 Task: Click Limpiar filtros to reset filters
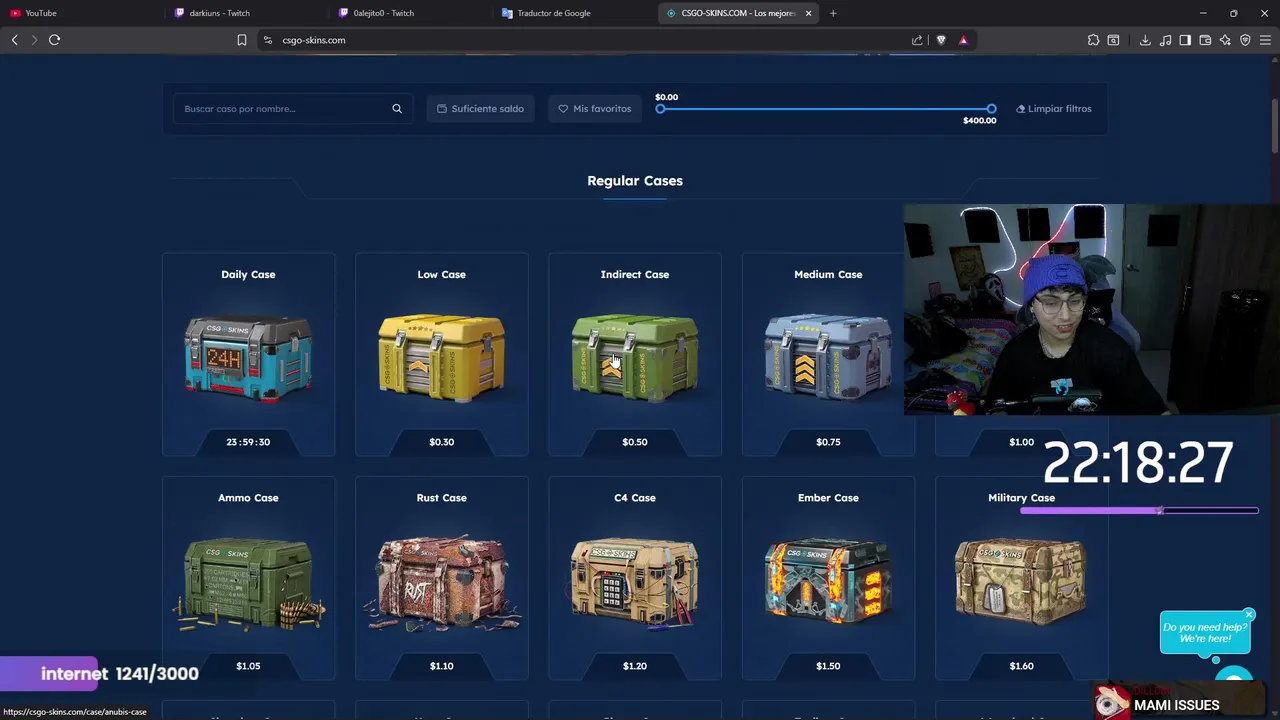[x=1054, y=109]
